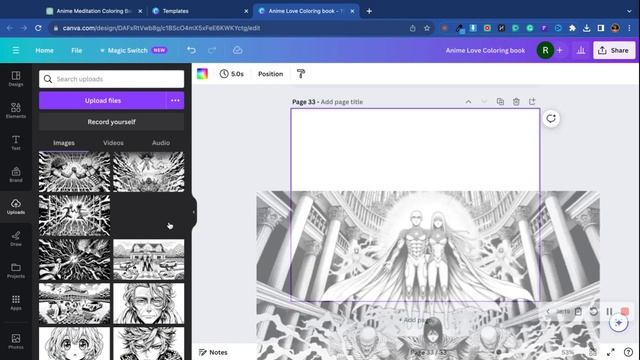Open the Notes panel
This screenshot has width=640, height=360.
pos(213,352)
